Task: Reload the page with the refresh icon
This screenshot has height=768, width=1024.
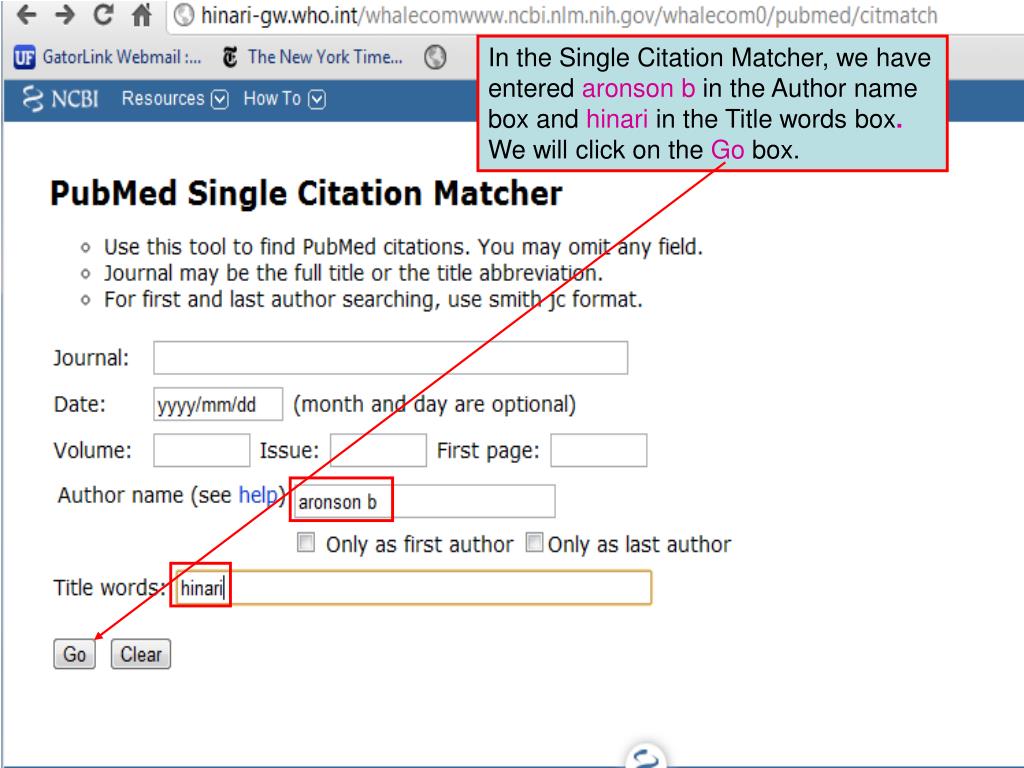Action: 103,14
